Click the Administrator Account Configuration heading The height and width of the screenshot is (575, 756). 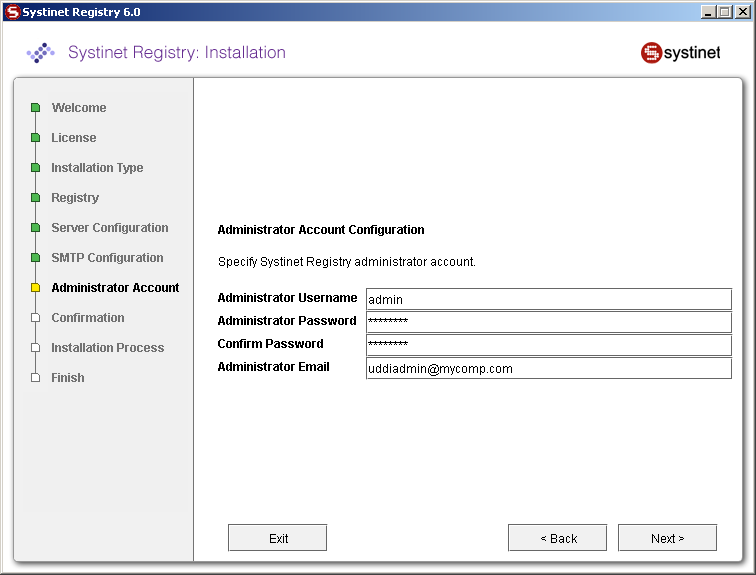321,230
